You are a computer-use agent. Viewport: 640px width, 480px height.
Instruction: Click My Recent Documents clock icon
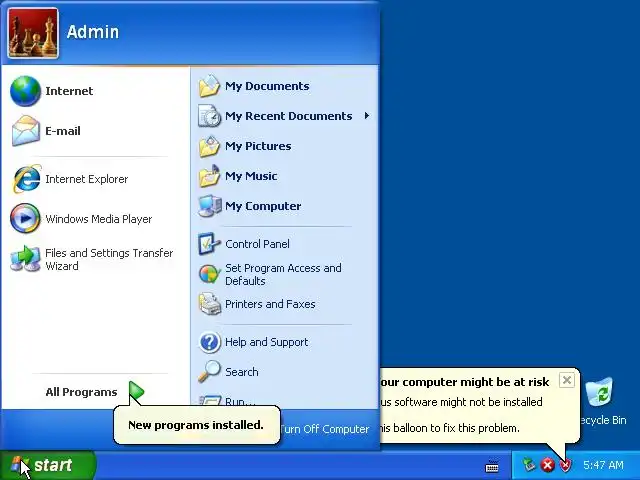(x=209, y=116)
